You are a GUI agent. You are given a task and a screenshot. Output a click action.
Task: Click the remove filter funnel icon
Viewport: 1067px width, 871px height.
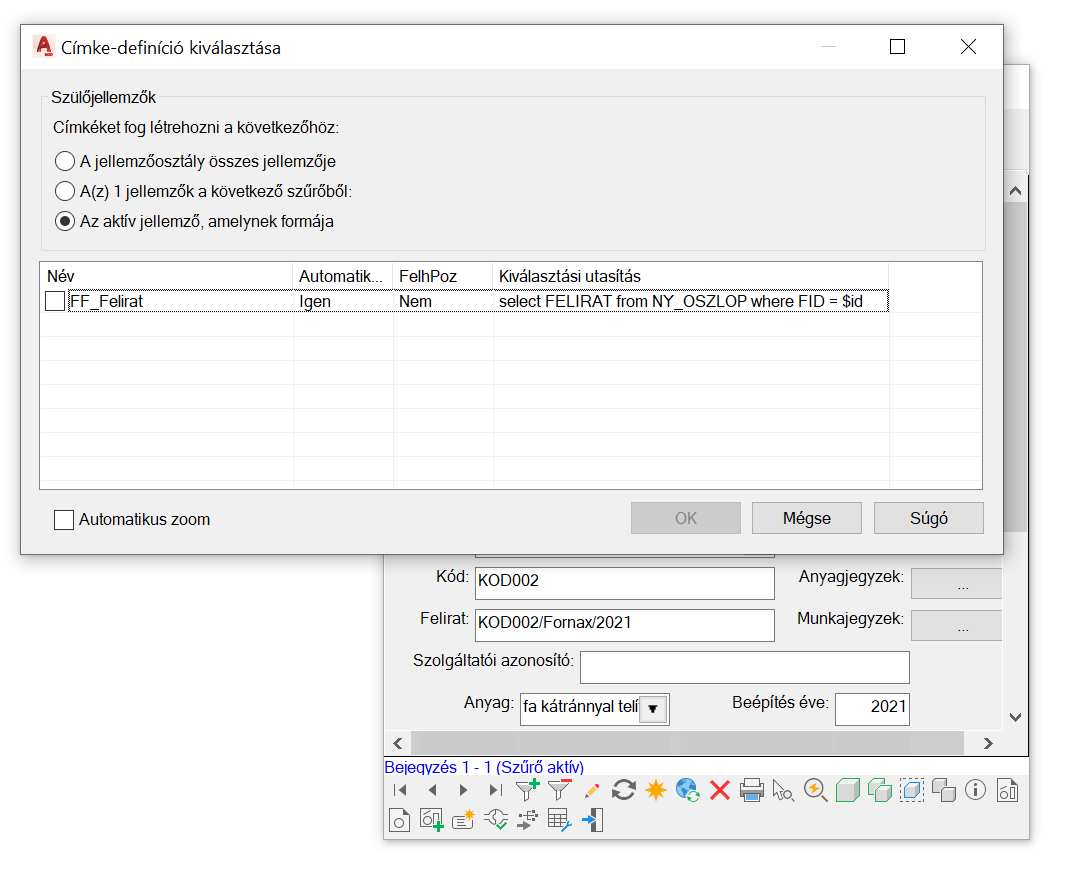pos(559,790)
